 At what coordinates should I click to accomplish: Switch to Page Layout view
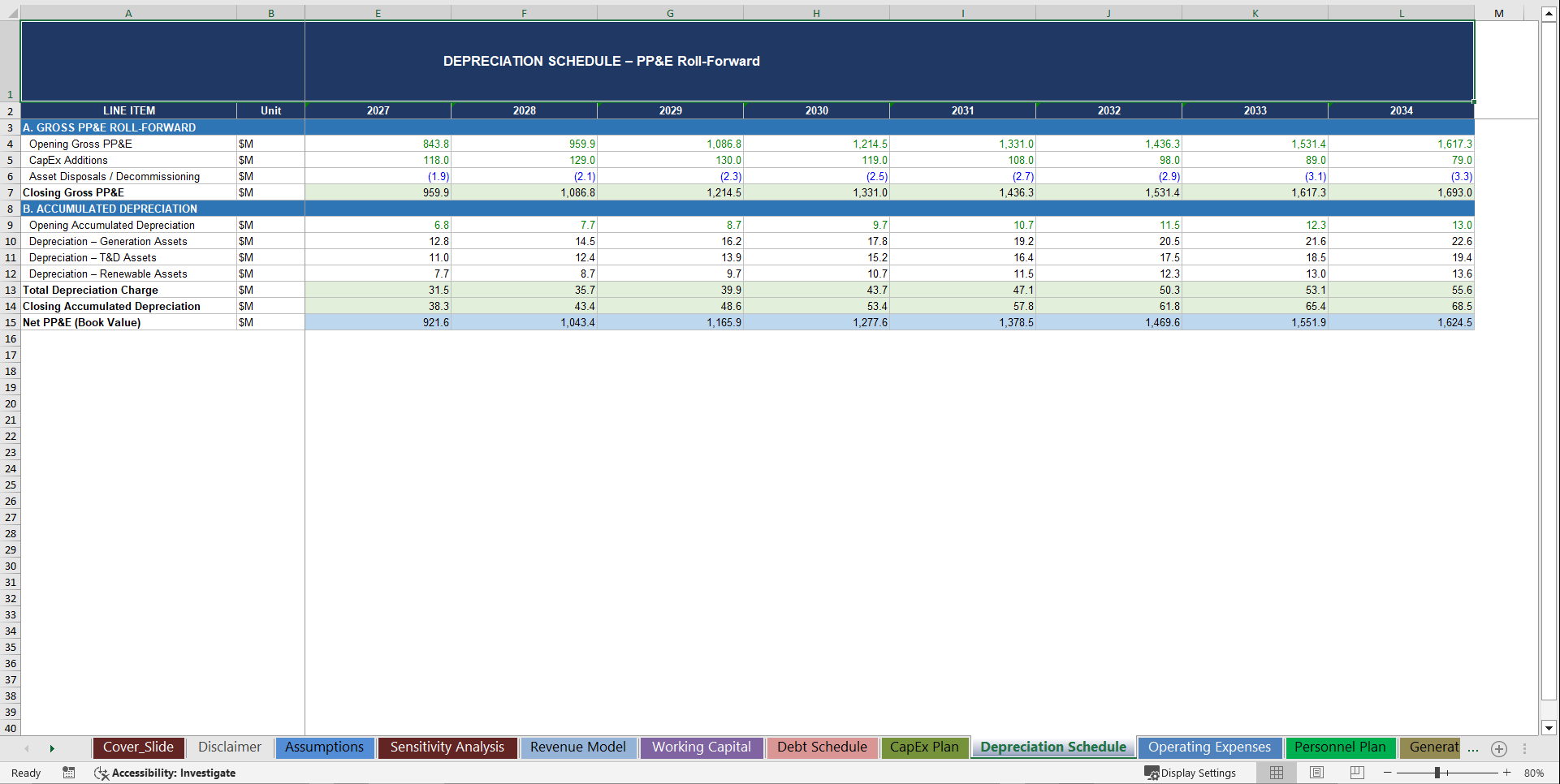tap(1316, 773)
